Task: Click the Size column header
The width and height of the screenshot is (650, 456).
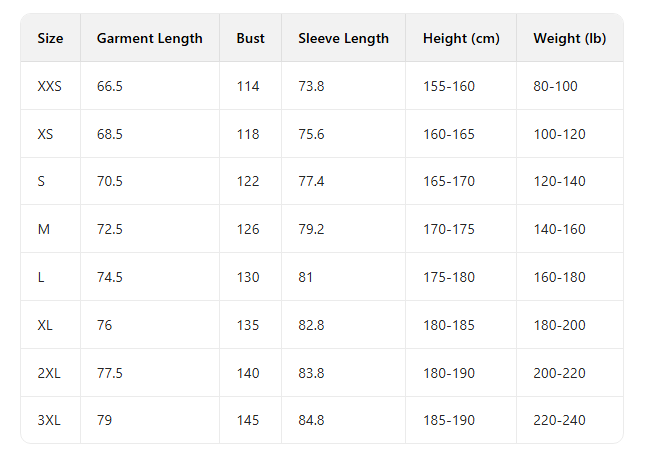Action: (x=50, y=39)
